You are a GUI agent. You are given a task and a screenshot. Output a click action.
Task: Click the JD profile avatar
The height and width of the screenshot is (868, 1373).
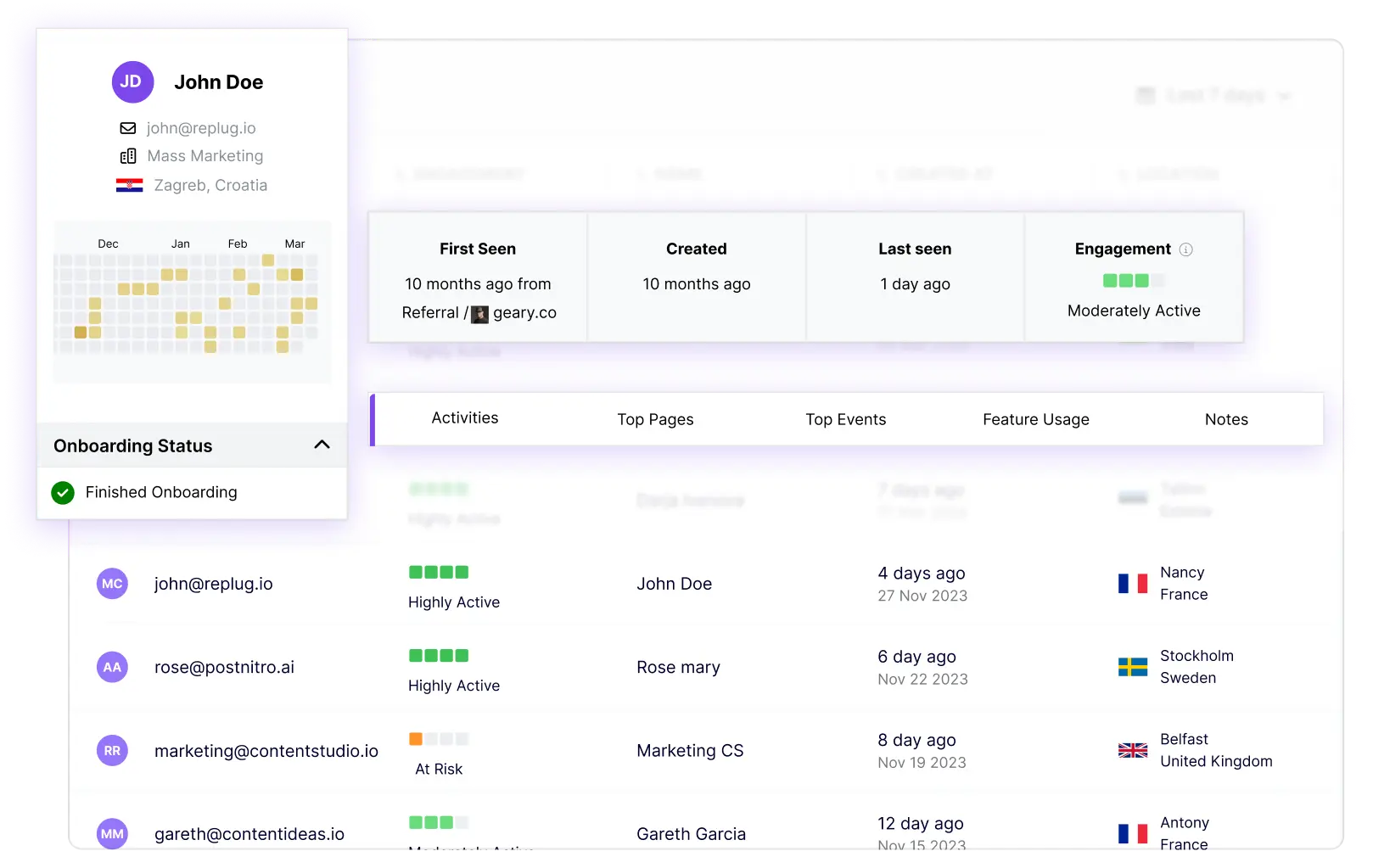tap(132, 81)
